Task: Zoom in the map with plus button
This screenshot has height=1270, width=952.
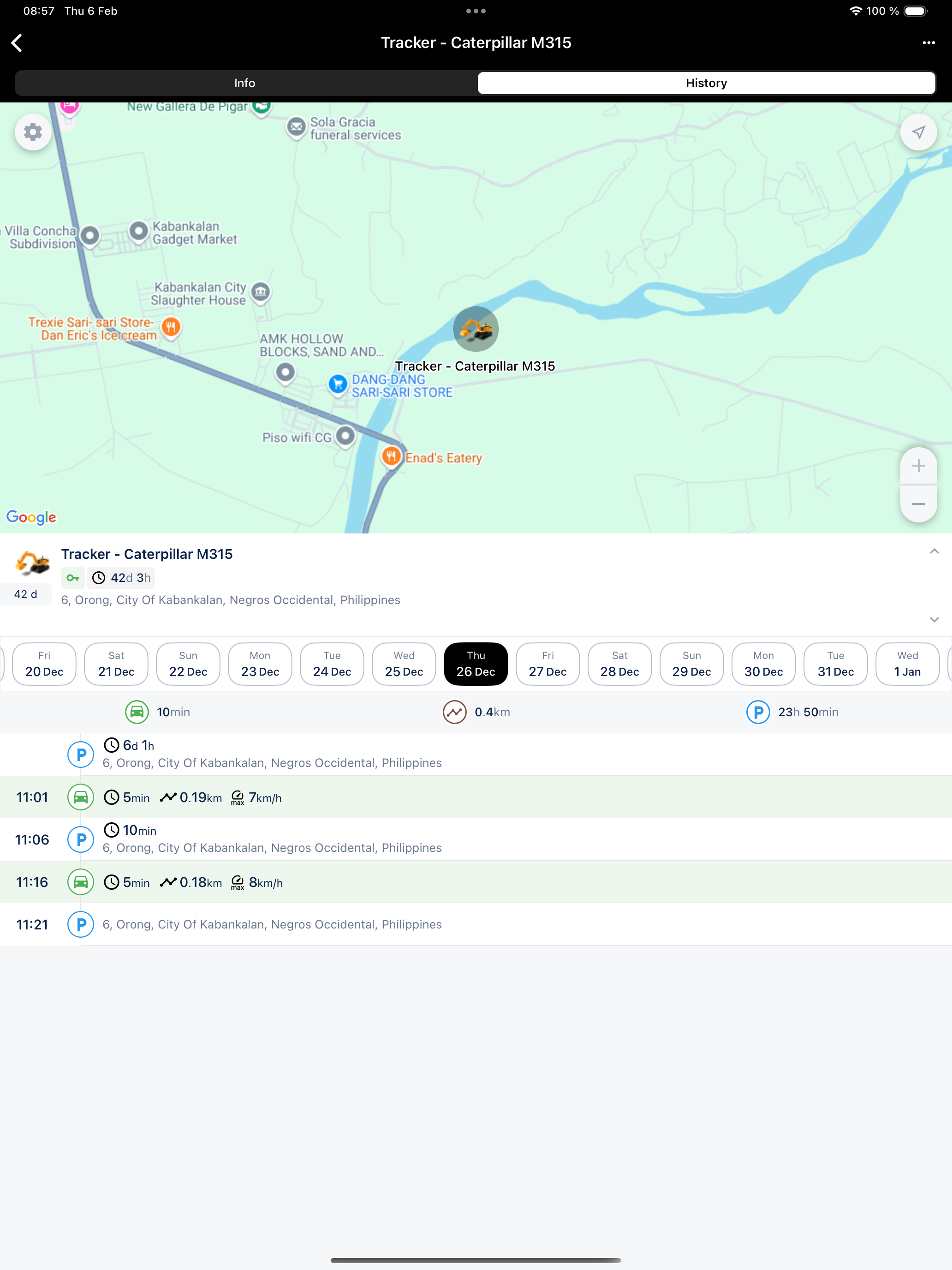Action: (918, 466)
